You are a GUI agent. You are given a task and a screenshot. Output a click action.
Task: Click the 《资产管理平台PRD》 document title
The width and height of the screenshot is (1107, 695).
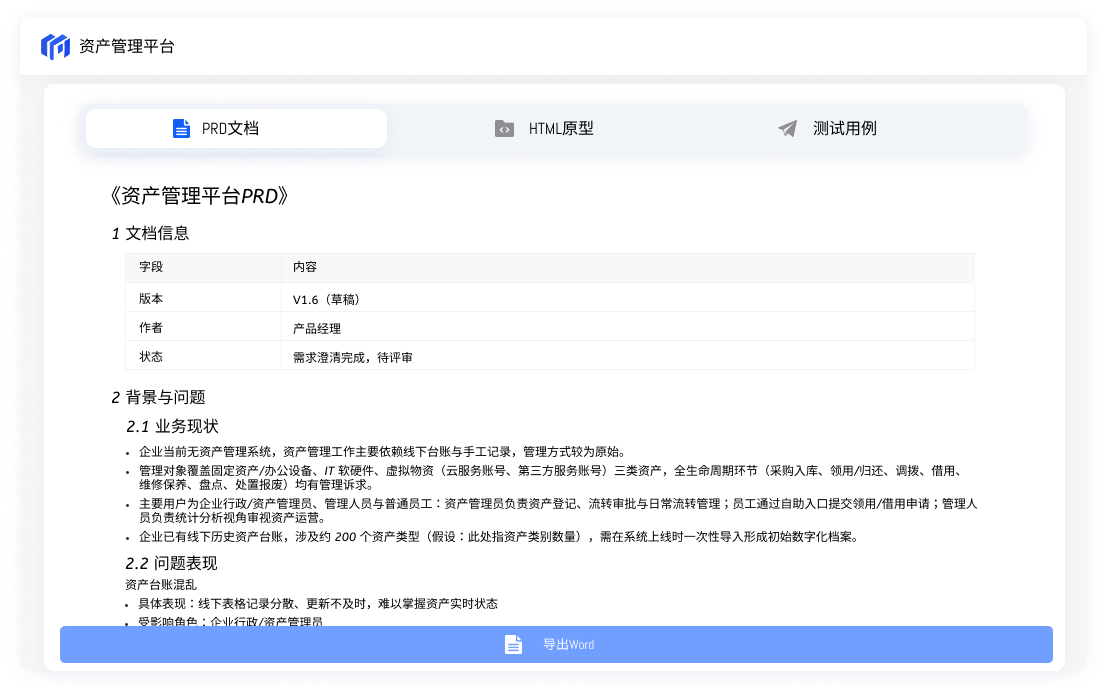tap(200, 196)
